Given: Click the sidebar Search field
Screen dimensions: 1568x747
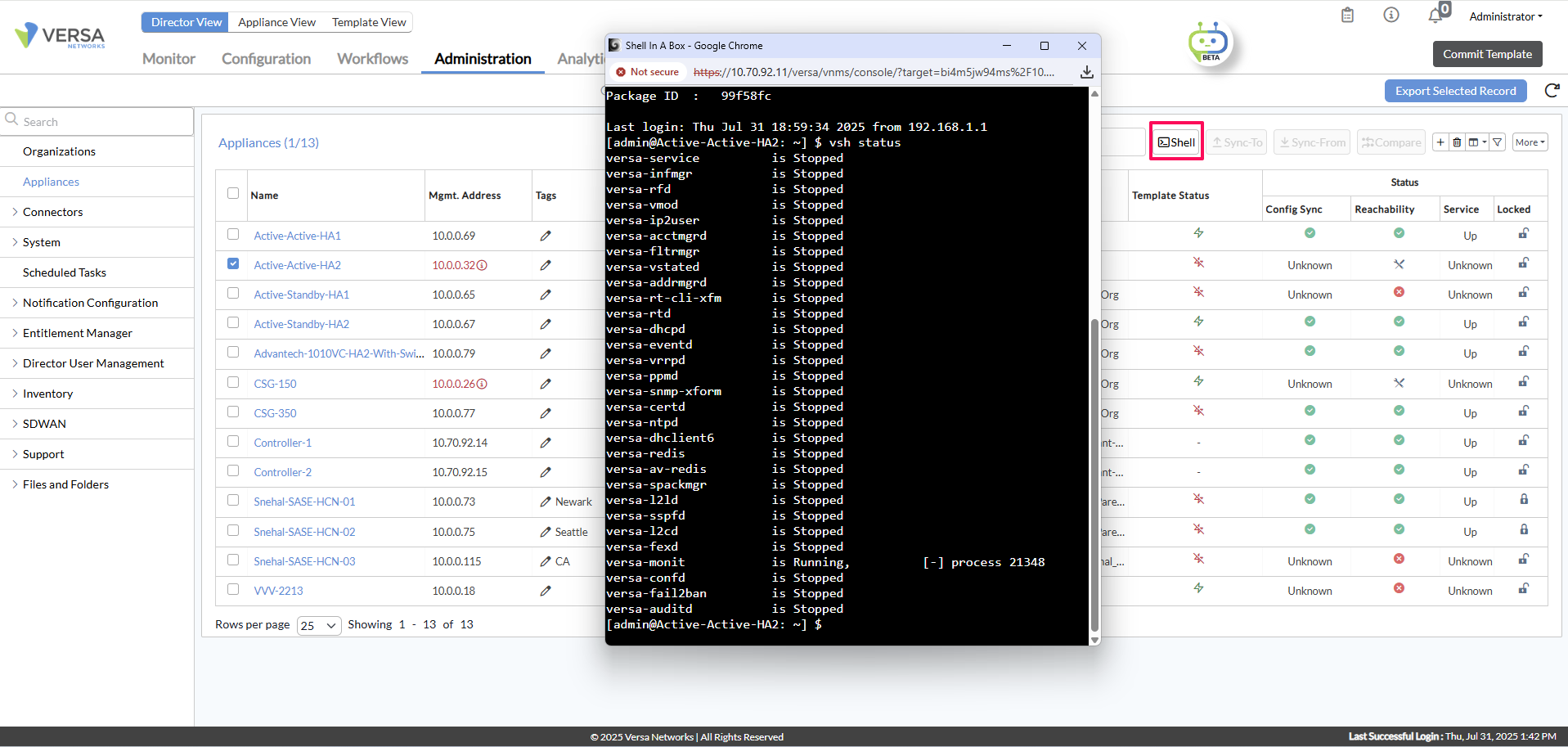Looking at the screenshot, I should point(97,121).
